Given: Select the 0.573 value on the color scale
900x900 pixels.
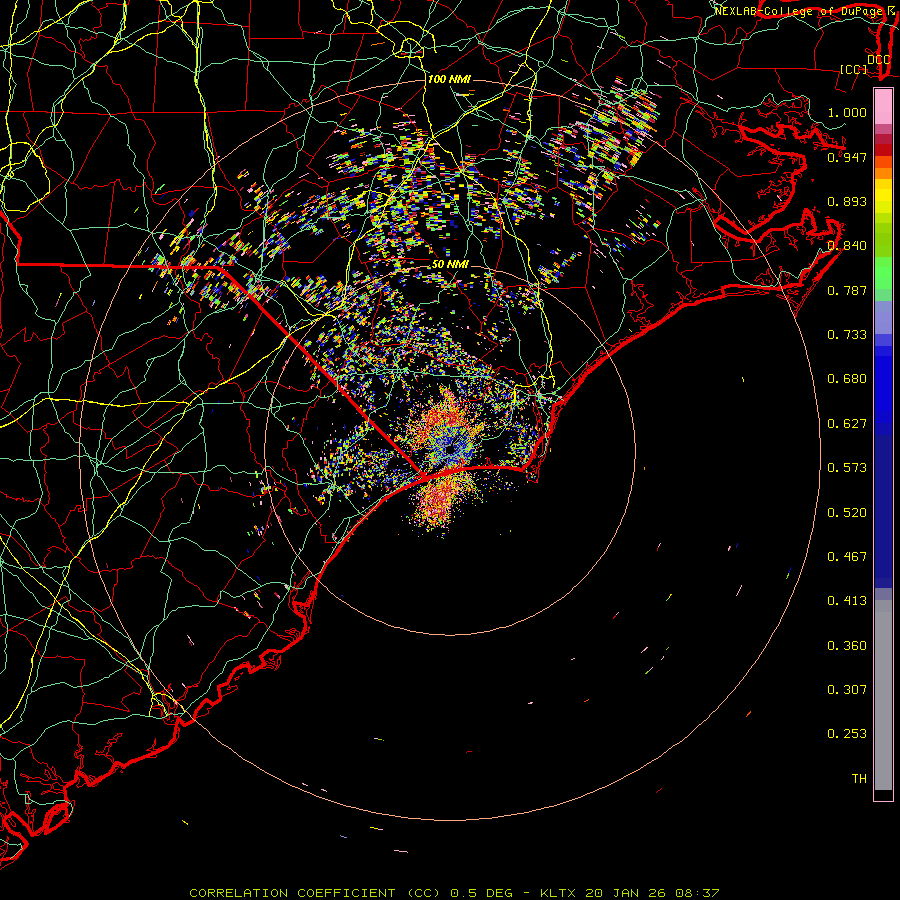Looking at the screenshot, I should point(847,468).
